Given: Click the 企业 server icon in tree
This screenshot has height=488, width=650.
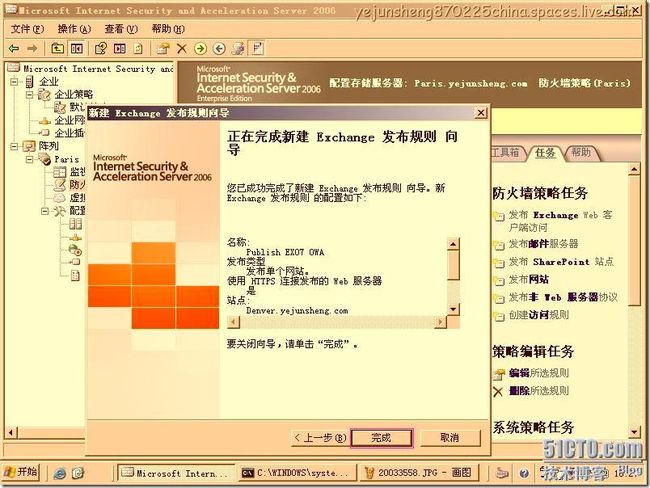Looking at the screenshot, I should pos(29,82).
